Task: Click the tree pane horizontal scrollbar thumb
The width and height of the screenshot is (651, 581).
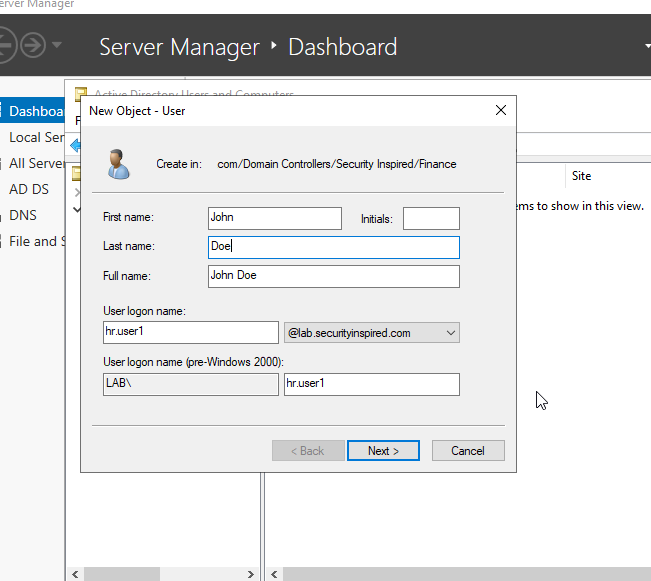Action: 122,574
